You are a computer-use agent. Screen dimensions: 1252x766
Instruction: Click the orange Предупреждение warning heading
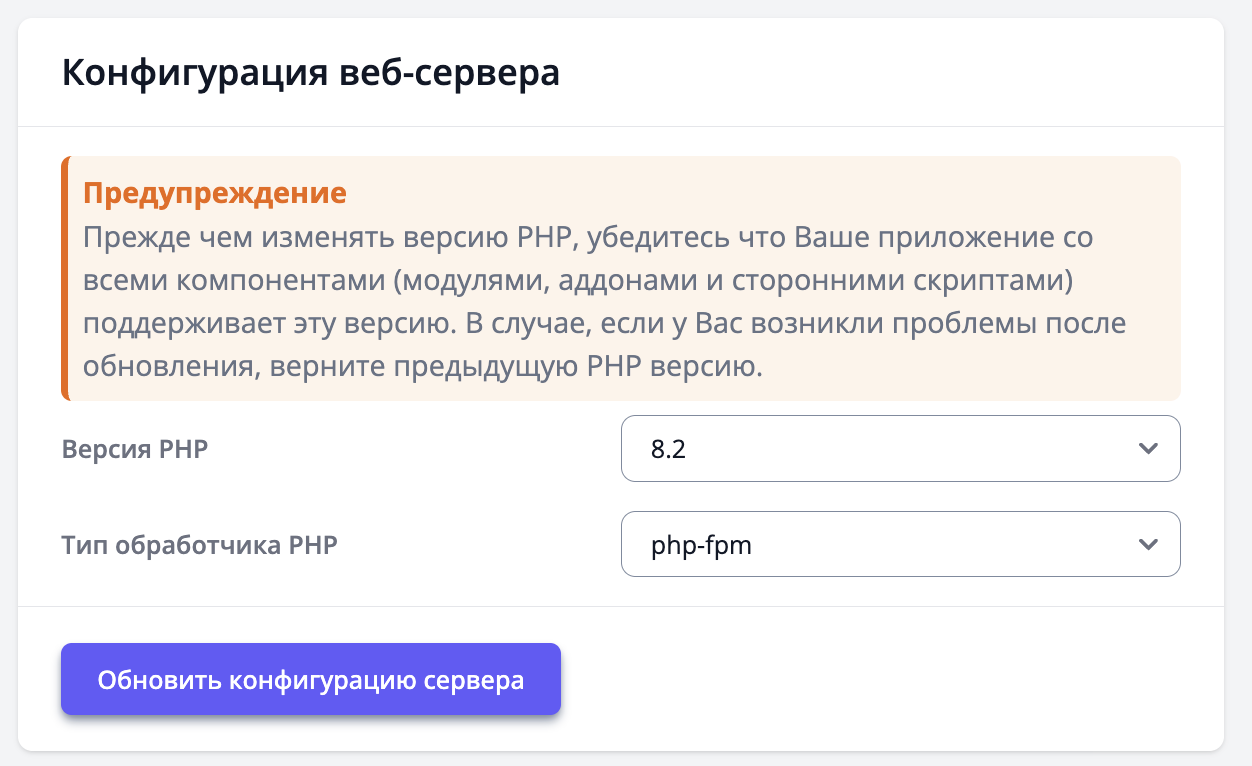[x=215, y=193]
